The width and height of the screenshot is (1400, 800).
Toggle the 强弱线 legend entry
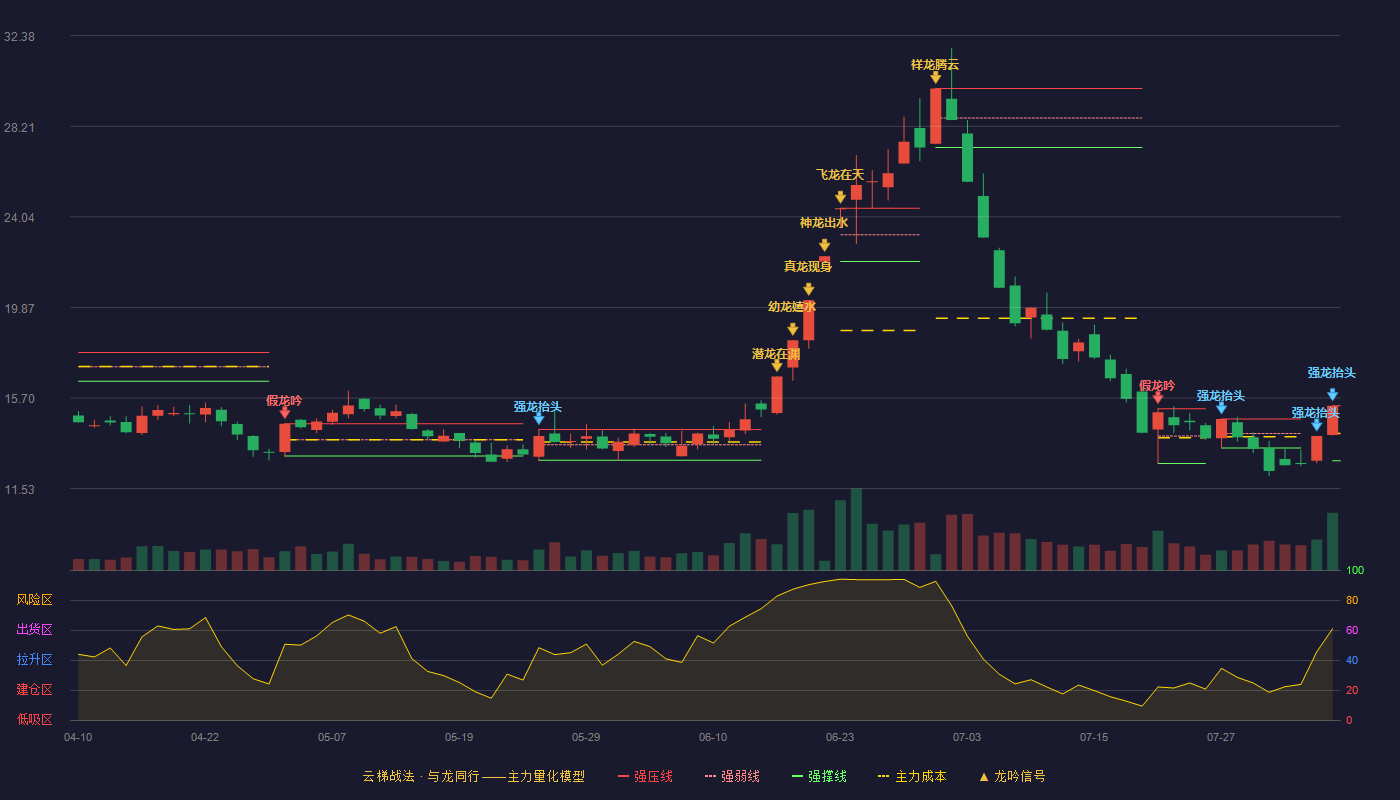point(732,776)
